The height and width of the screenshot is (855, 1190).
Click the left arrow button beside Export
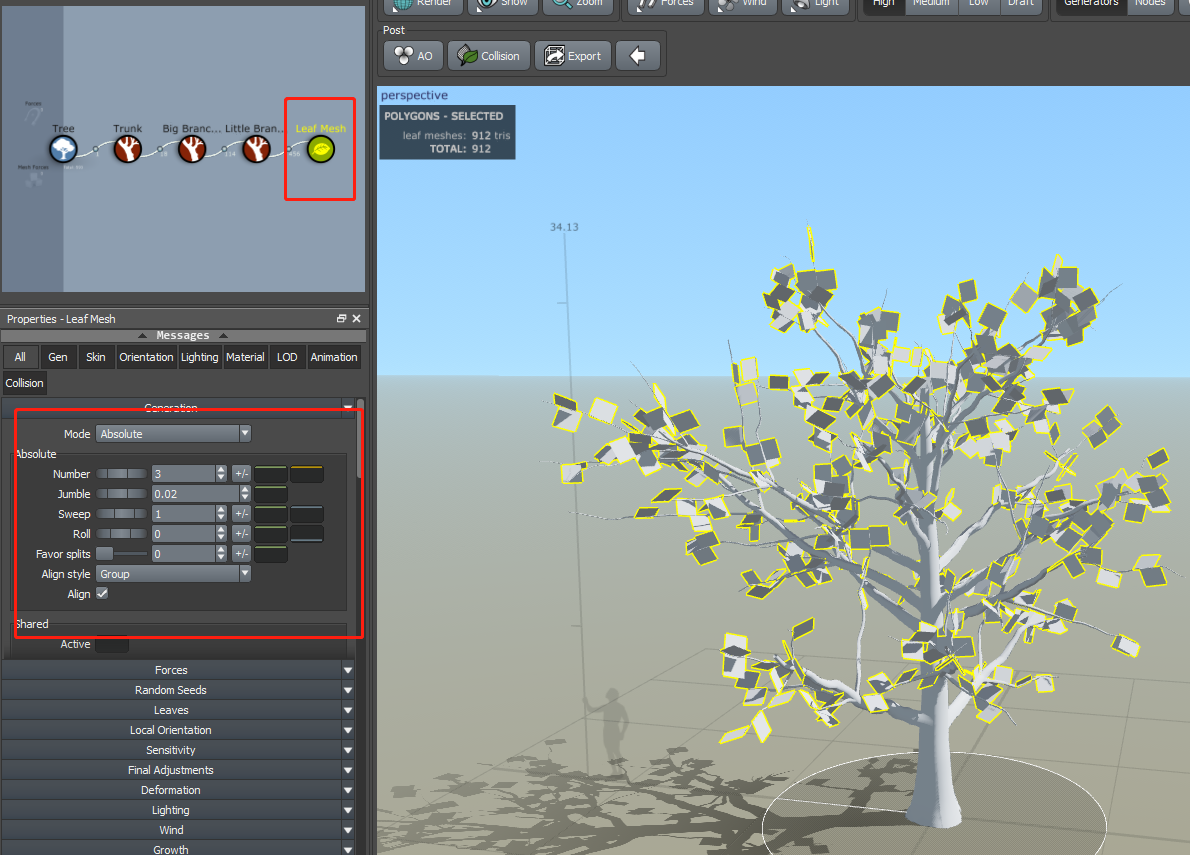(x=638, y=55)
